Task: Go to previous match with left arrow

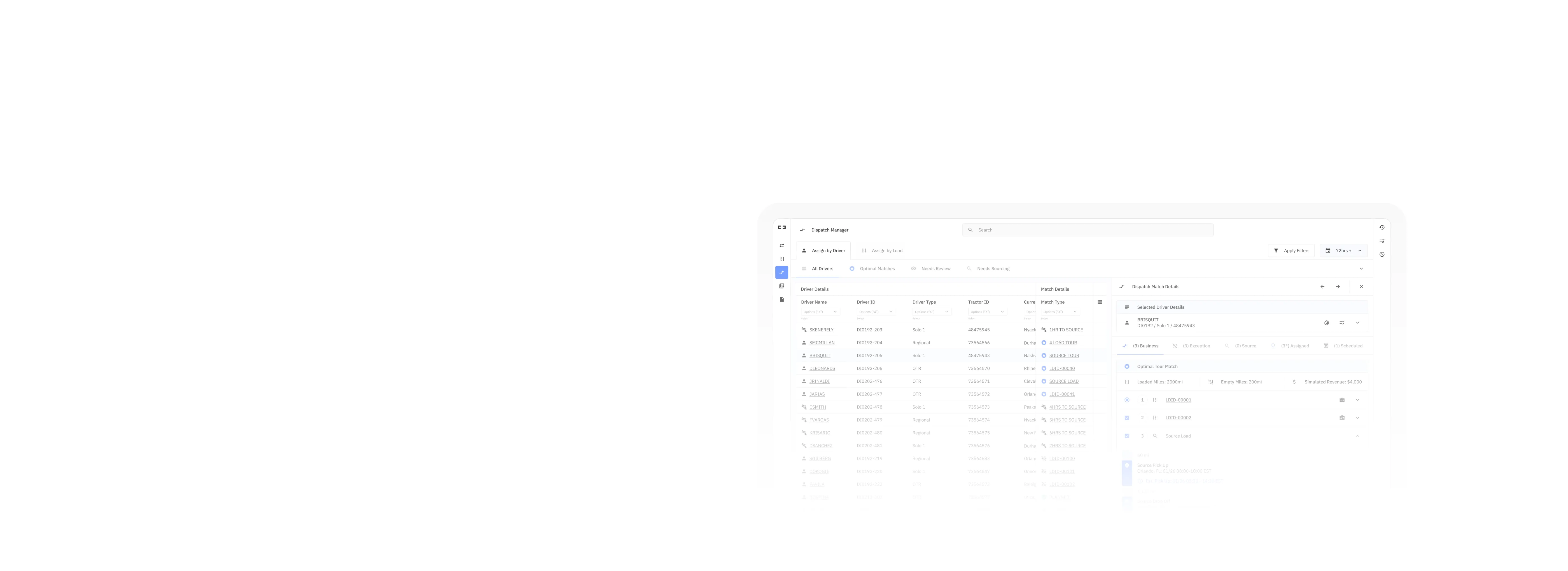Action: pos(1322,287)
